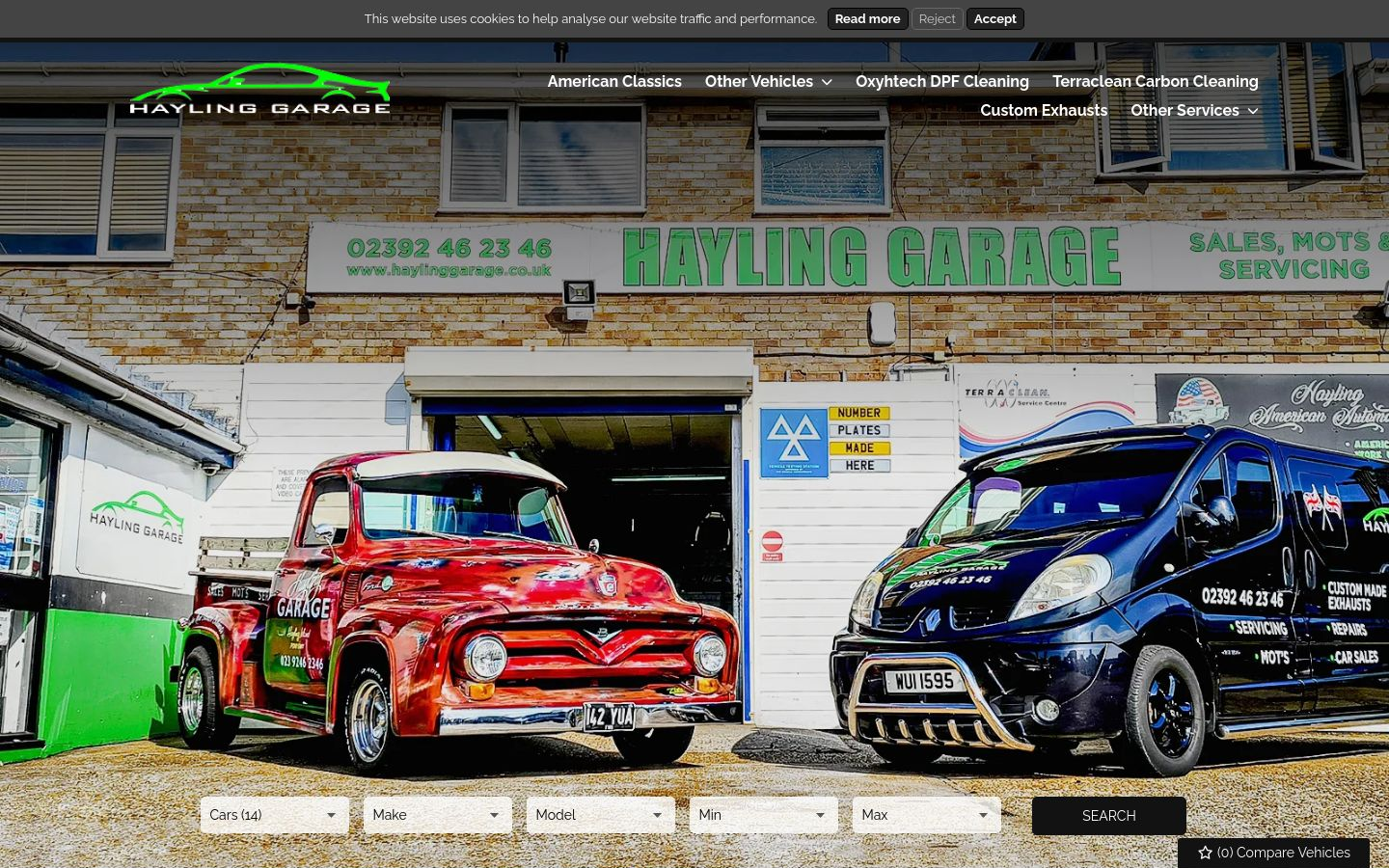Viewport: 1389px width, 868px height.
Task: Expand the Other Services chevron
Action: (x=1253, y=111)
